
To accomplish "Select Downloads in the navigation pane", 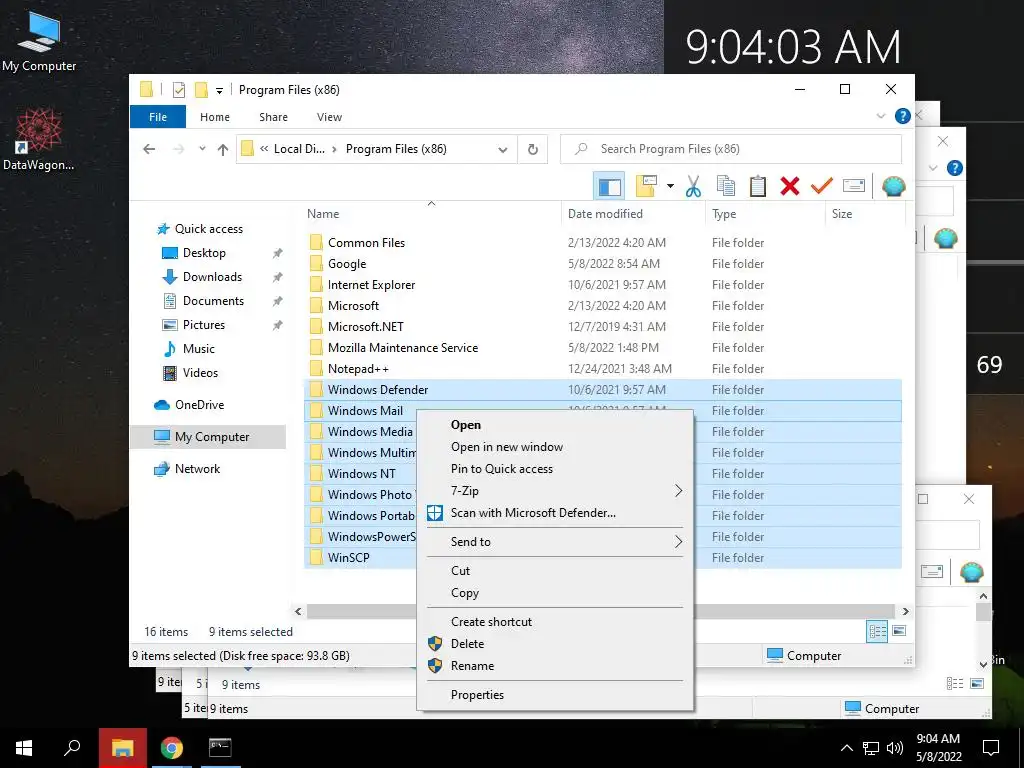I will click(212, 277).
